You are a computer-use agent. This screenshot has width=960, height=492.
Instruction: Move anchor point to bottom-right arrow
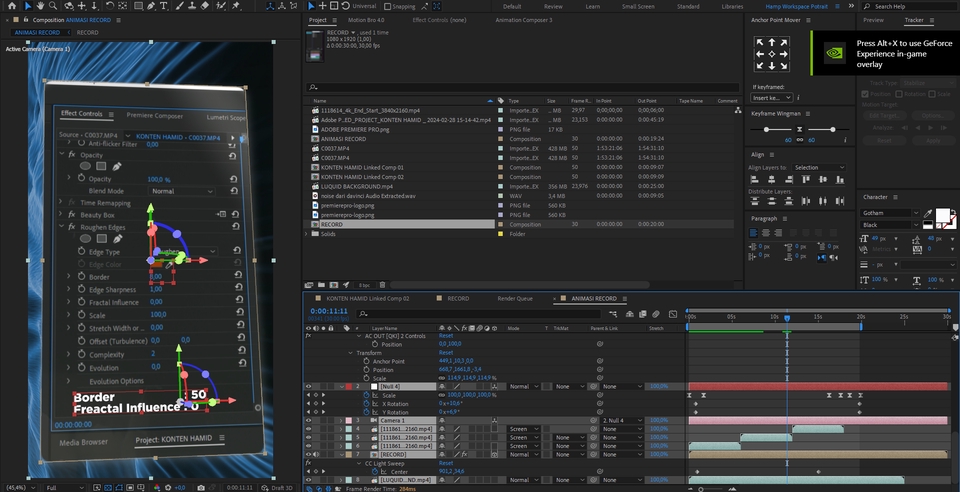click(x=783, y=65)
